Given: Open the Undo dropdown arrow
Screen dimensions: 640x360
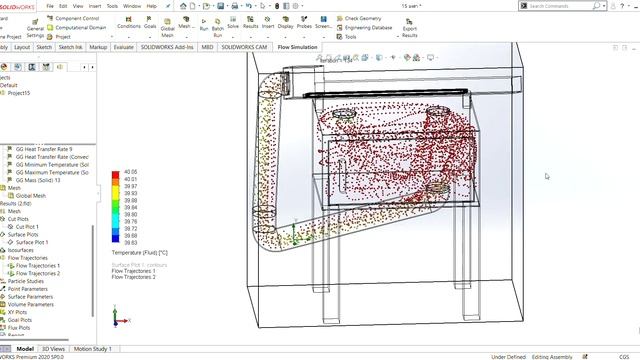Looking at the screenshot, I should tap(255, 6).
